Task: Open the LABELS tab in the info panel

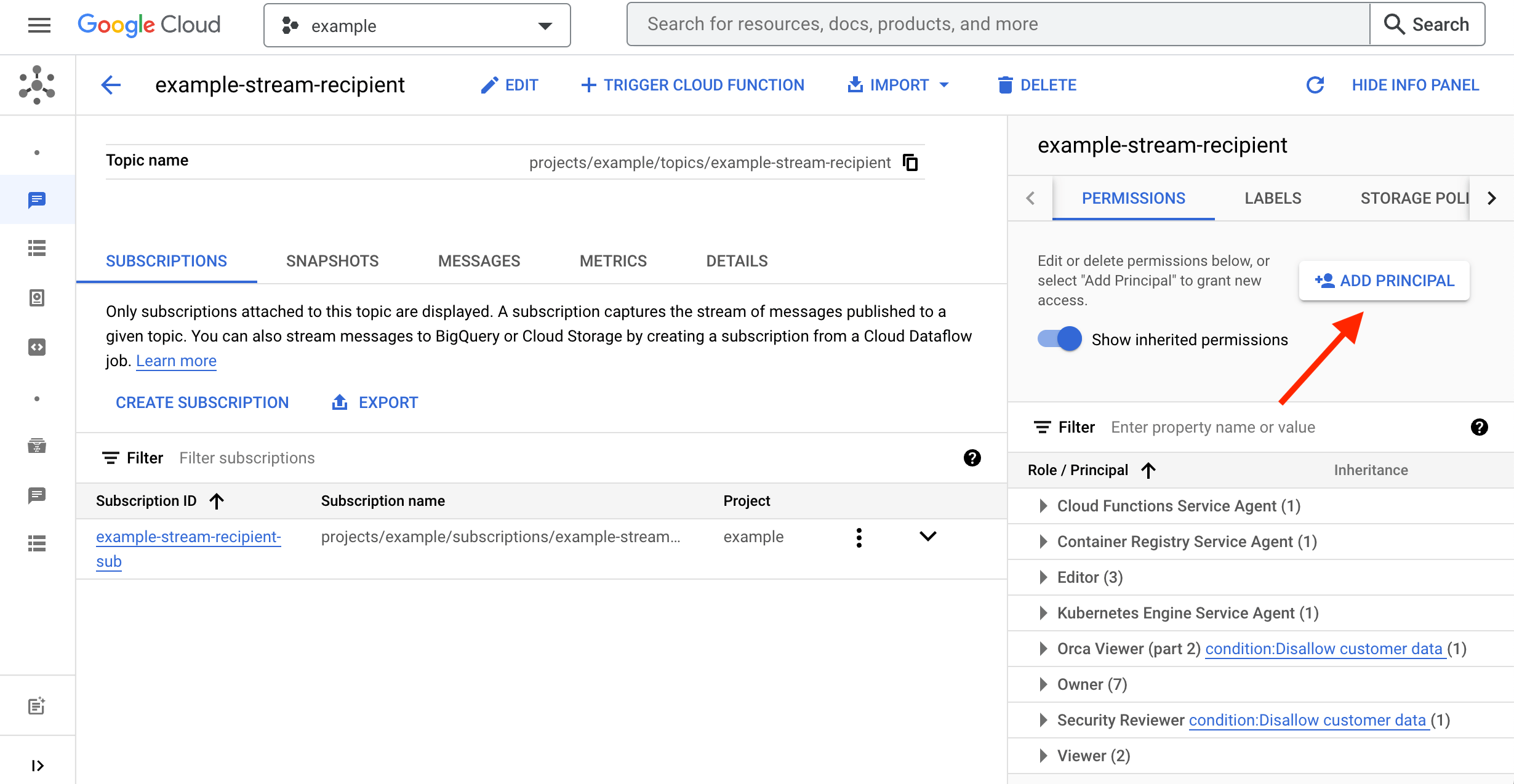Action: [1272, 198]
